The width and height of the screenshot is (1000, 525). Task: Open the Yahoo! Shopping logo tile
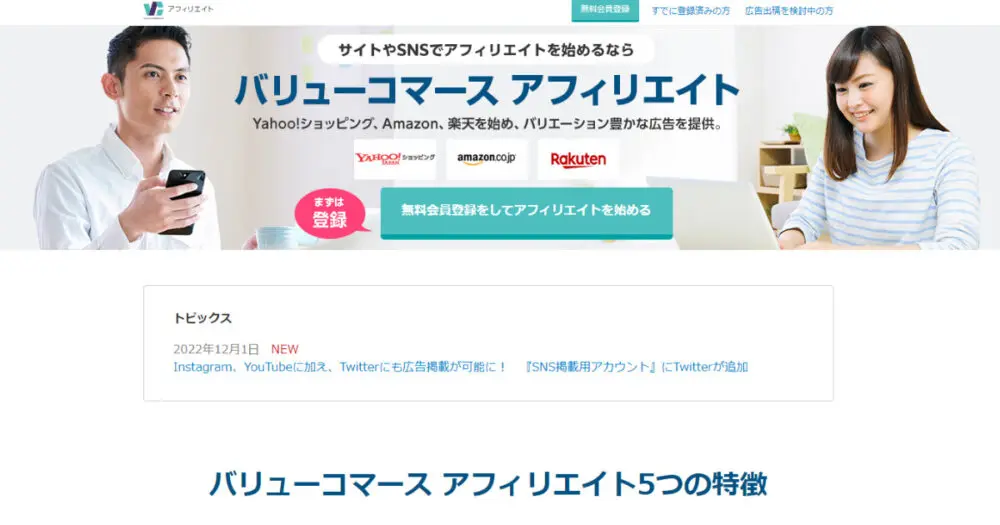click(x=395, y=158)
